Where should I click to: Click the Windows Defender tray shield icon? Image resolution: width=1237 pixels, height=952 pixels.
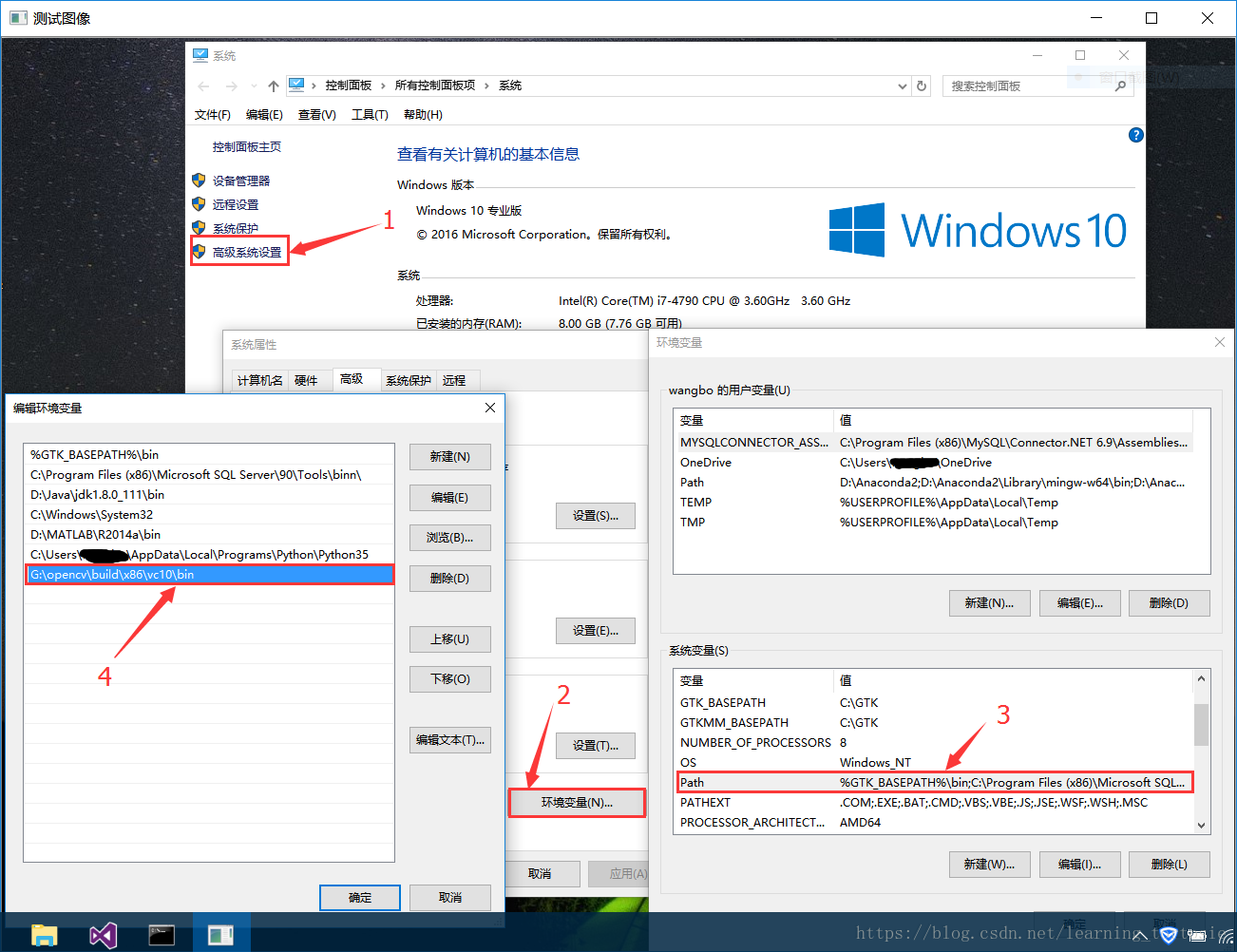1170,935
